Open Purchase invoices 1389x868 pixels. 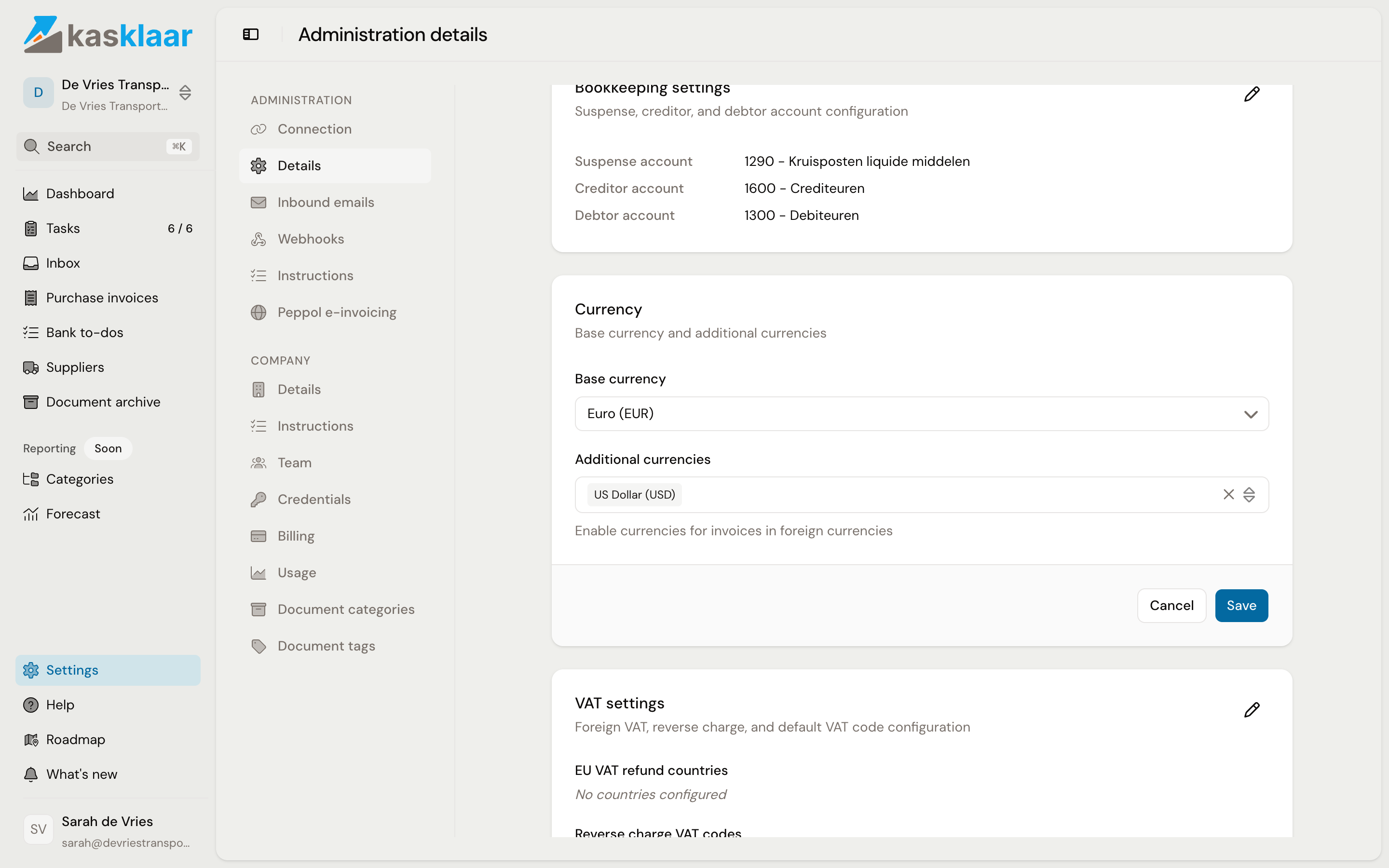click(108, 298)
